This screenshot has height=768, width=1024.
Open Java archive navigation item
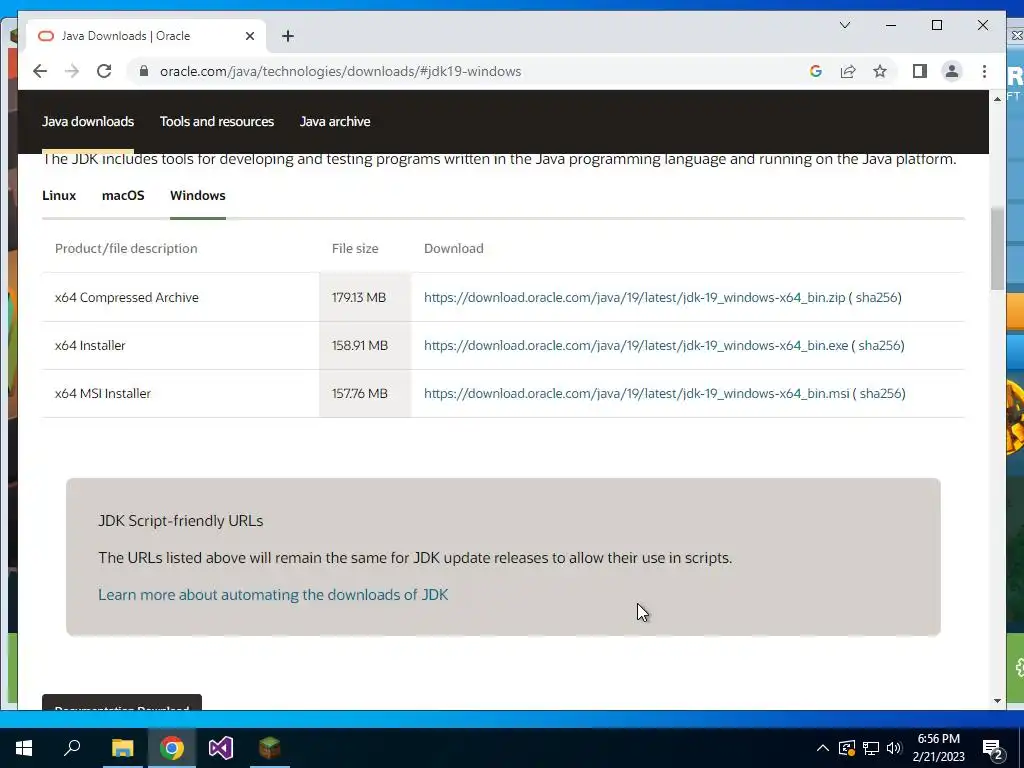[x=335, y=121]
